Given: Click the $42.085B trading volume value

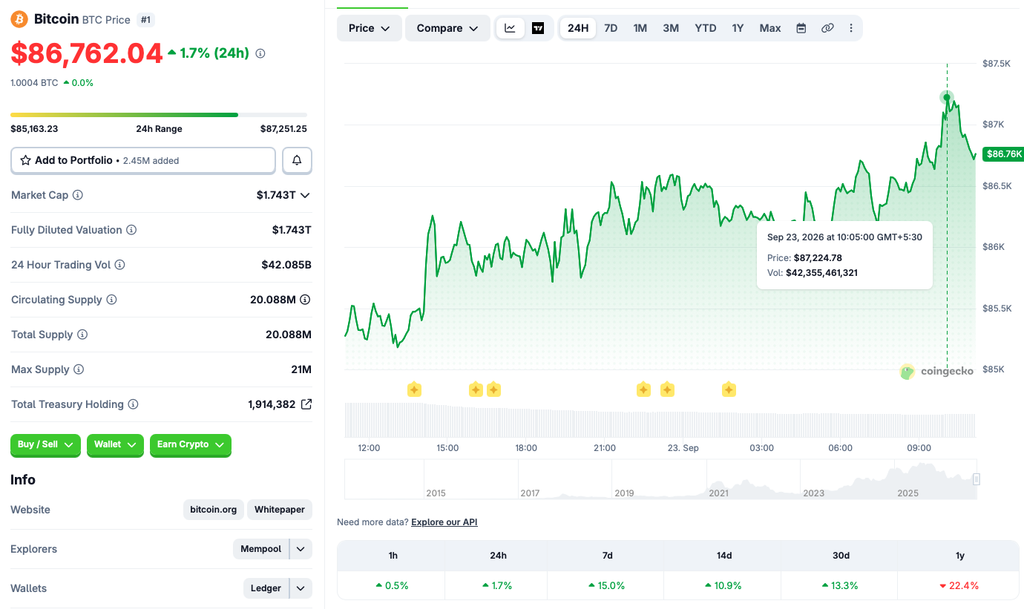Looking at the screenshot, I should (x=286, y=265).
